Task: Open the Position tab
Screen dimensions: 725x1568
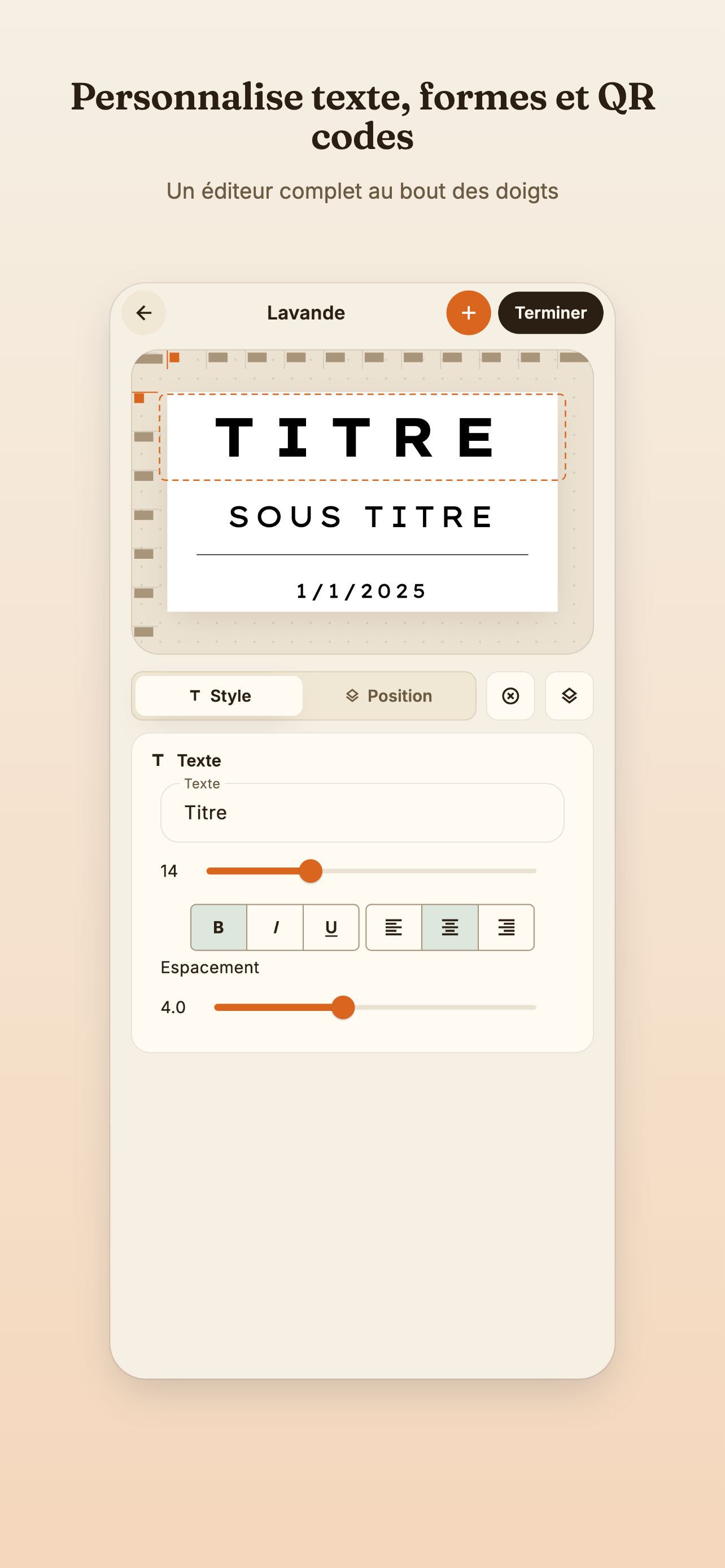Action: pyautogui.click(x=389, y=696)
